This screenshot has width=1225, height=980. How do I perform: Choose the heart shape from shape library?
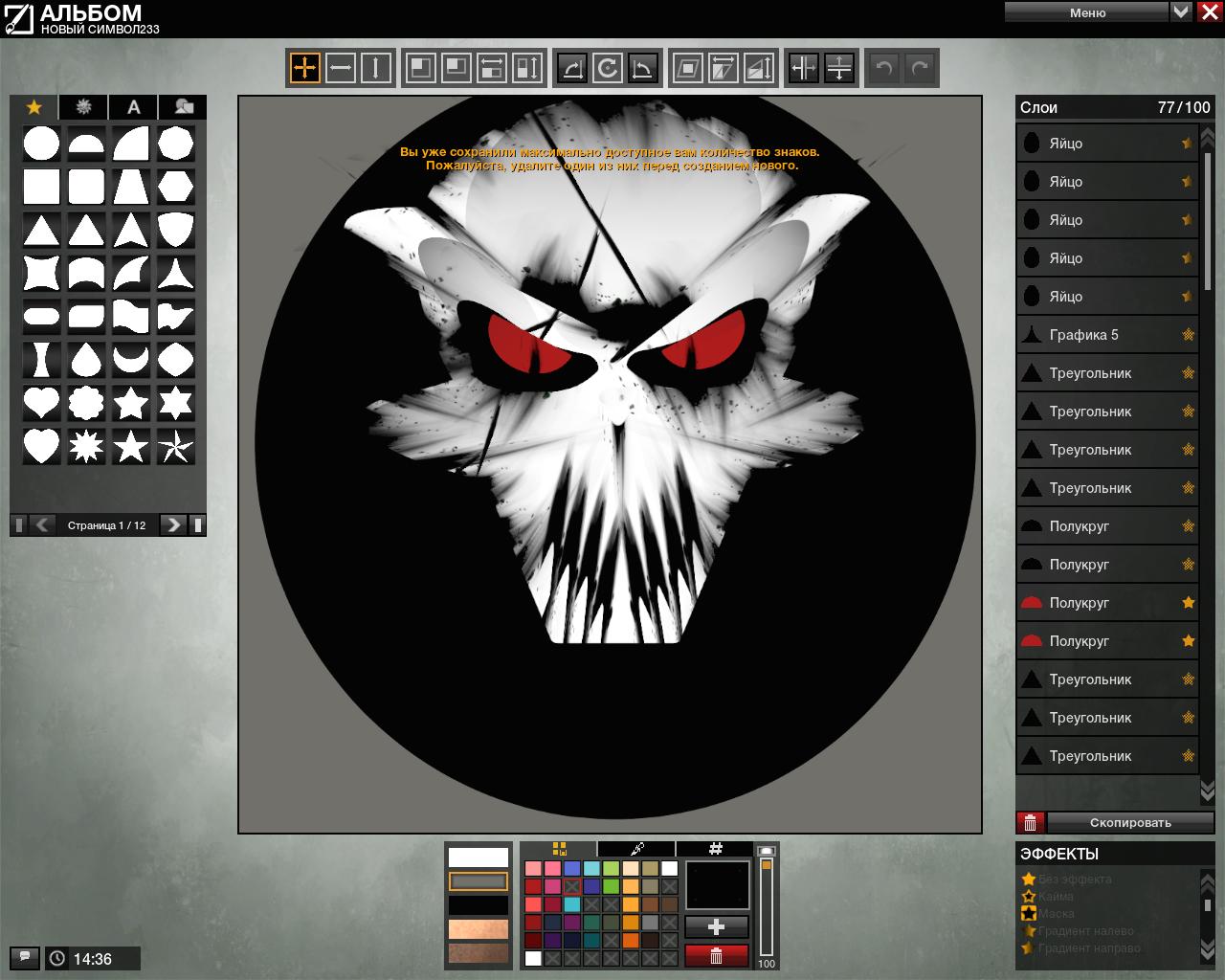coord(41,403)
